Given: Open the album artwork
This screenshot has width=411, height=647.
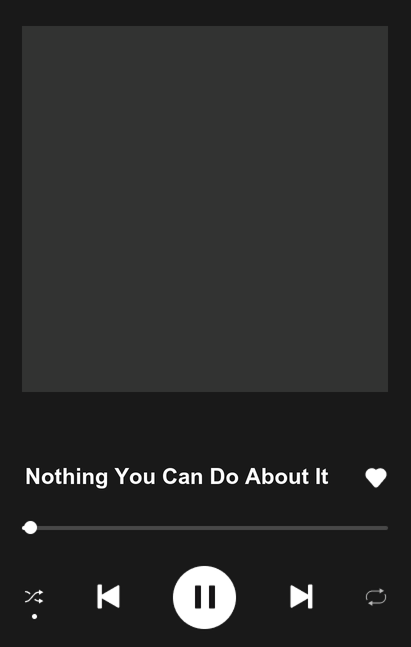Looking at the screenshot, I should (205, 209).
